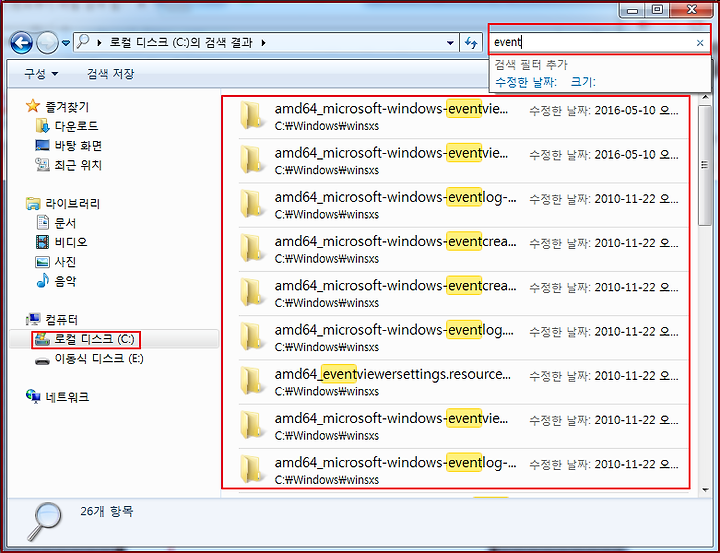Viewport: 720px width, 553px height.
Task: Select 네트워크 in navigation pane
Action: [67, 397]
